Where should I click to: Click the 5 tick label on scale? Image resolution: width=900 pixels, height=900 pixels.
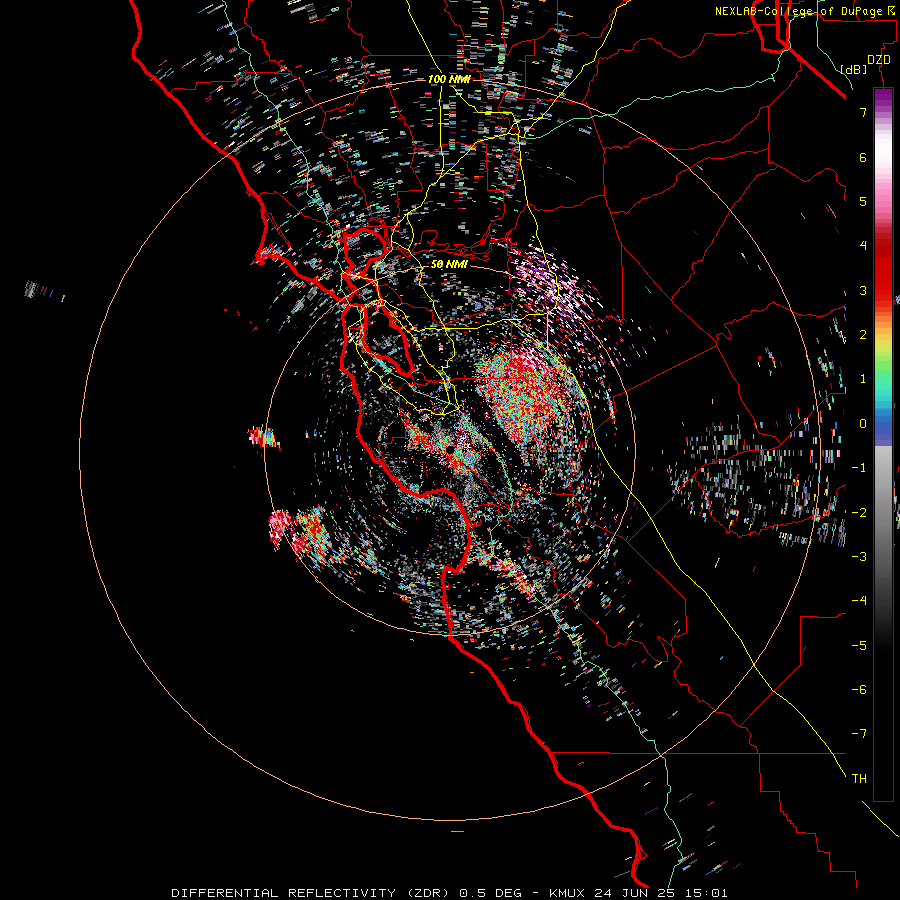tap(863, 201)
